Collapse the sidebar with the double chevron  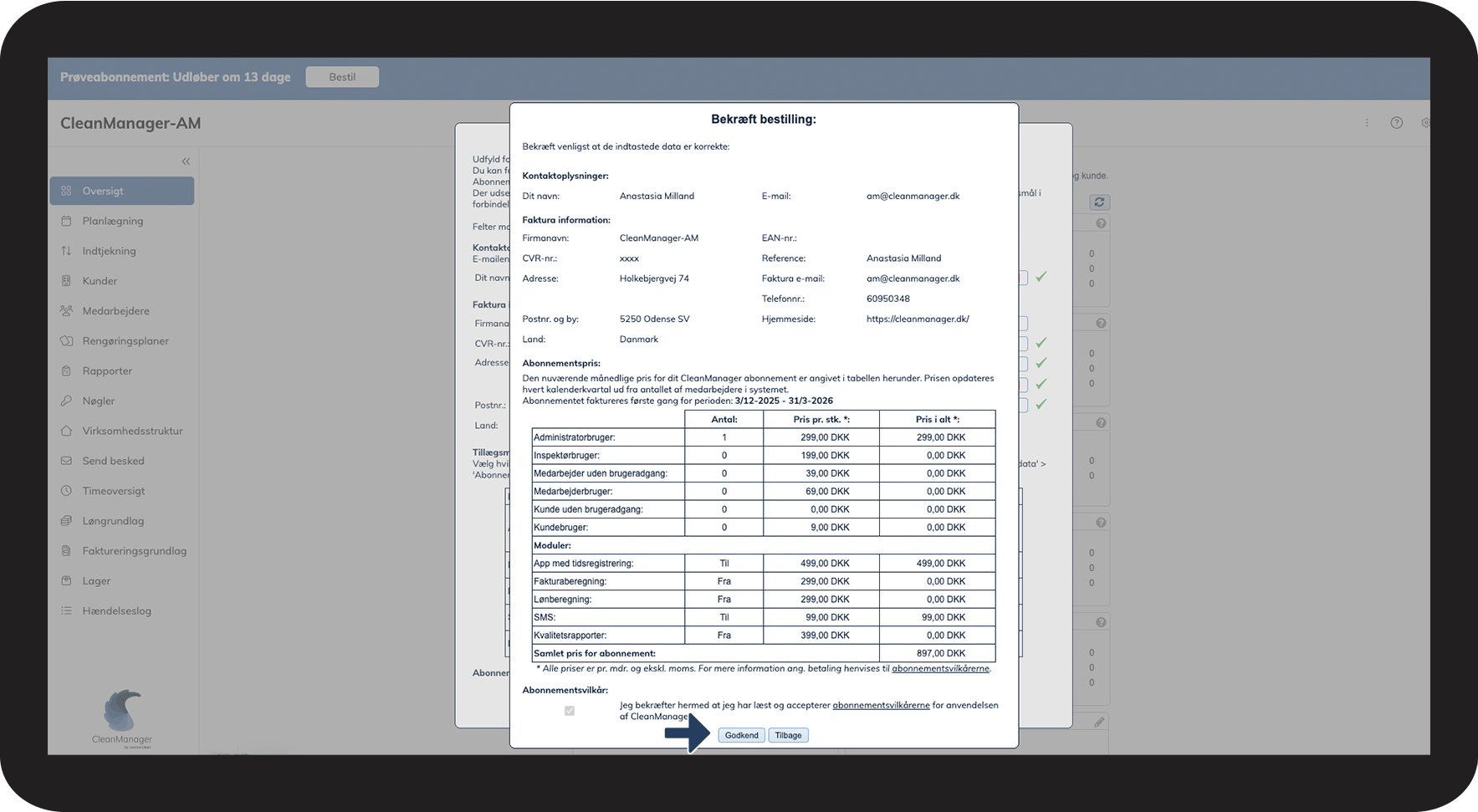[x=186, y=161]
